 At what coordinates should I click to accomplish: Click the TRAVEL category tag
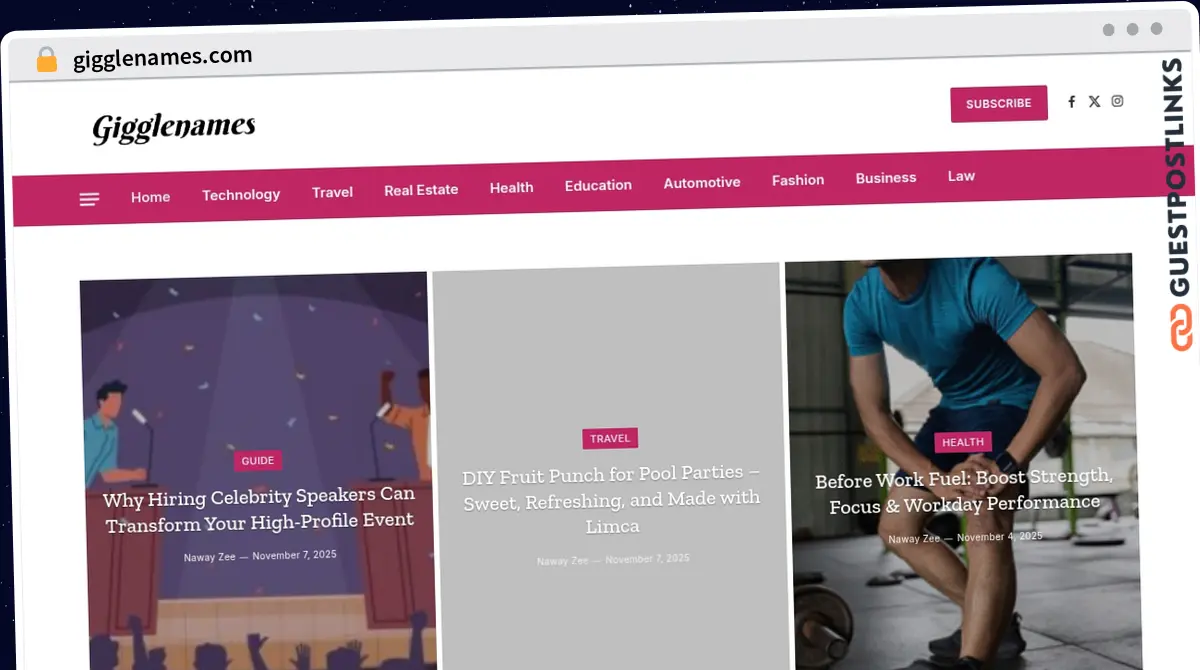click(x=610, y=439)
